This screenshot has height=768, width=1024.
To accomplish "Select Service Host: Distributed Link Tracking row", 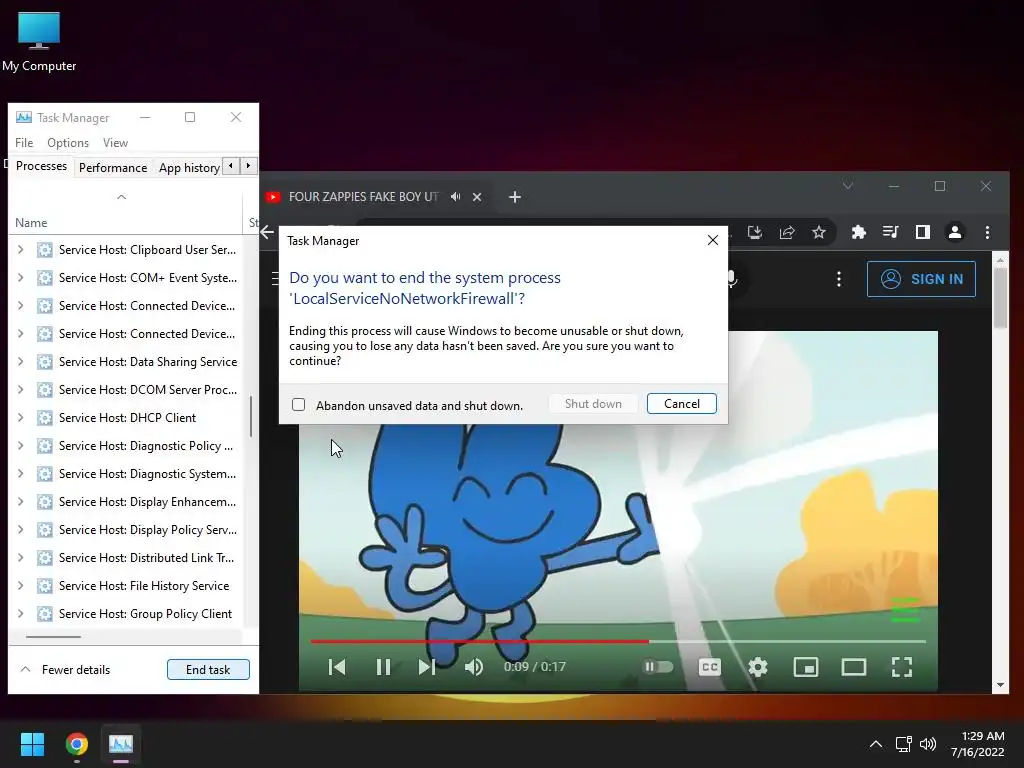I will [127, 558].
